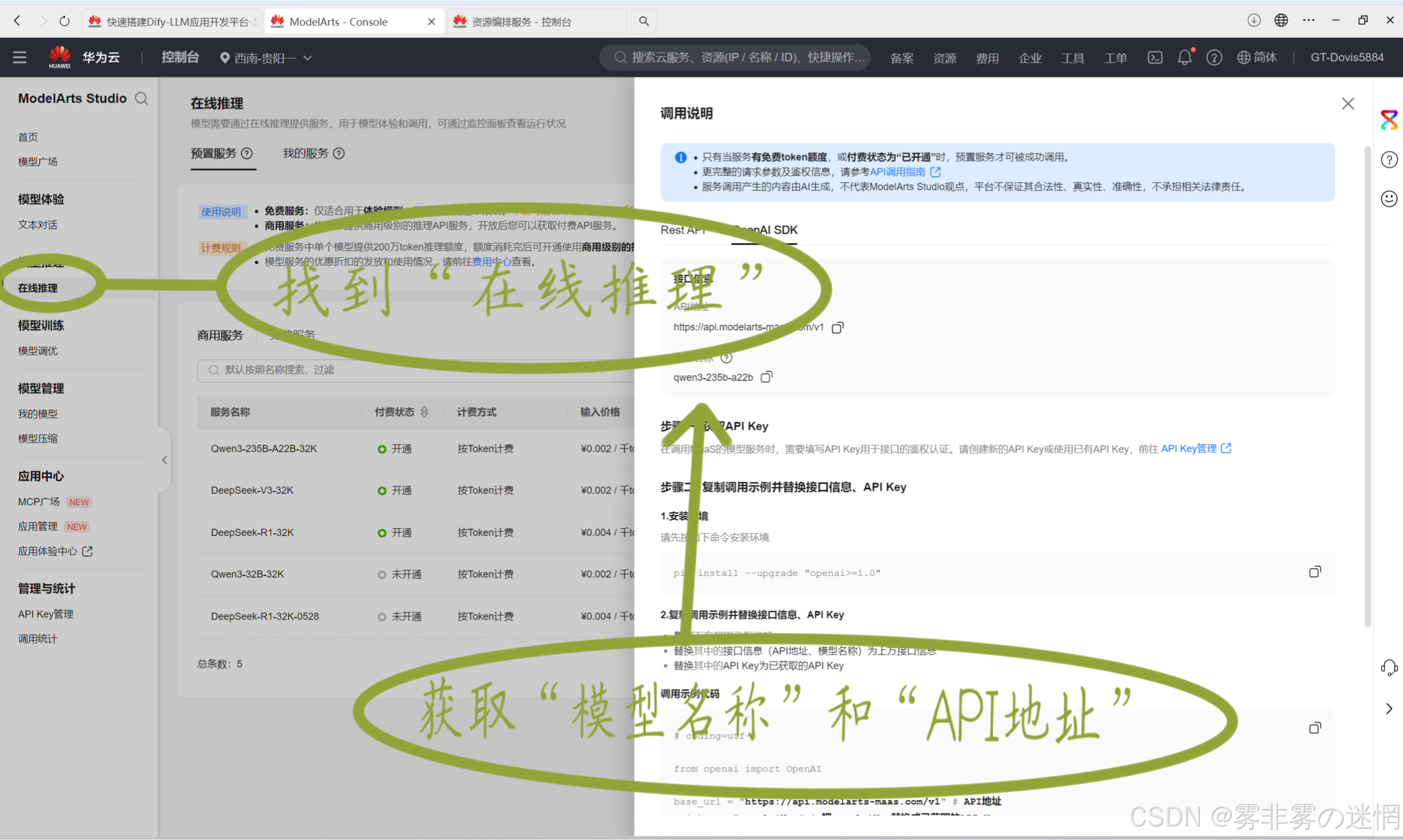Collapse the left sidebar handle

coord(165,460)
